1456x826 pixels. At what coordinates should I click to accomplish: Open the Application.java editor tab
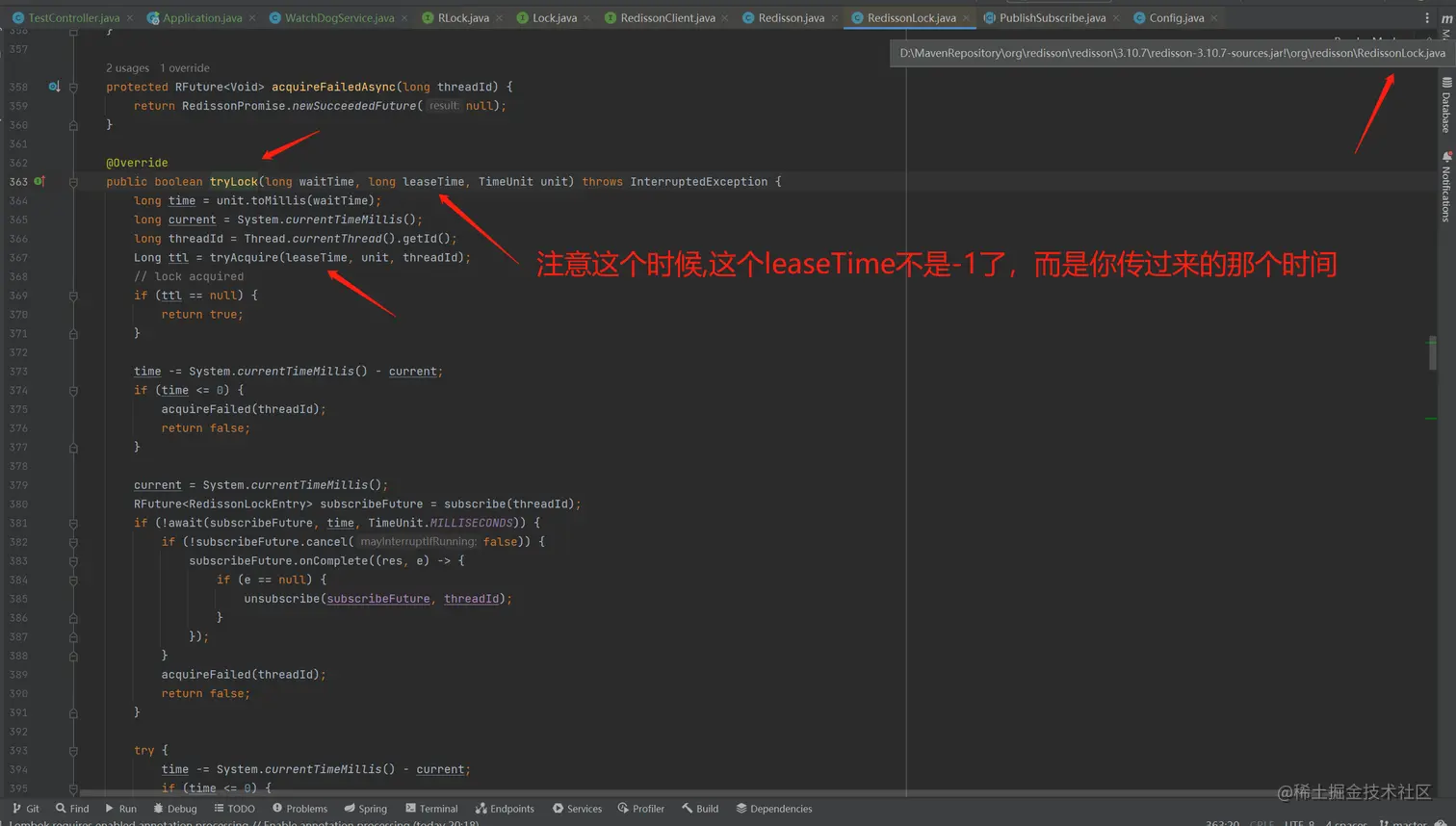pos(201,17)
